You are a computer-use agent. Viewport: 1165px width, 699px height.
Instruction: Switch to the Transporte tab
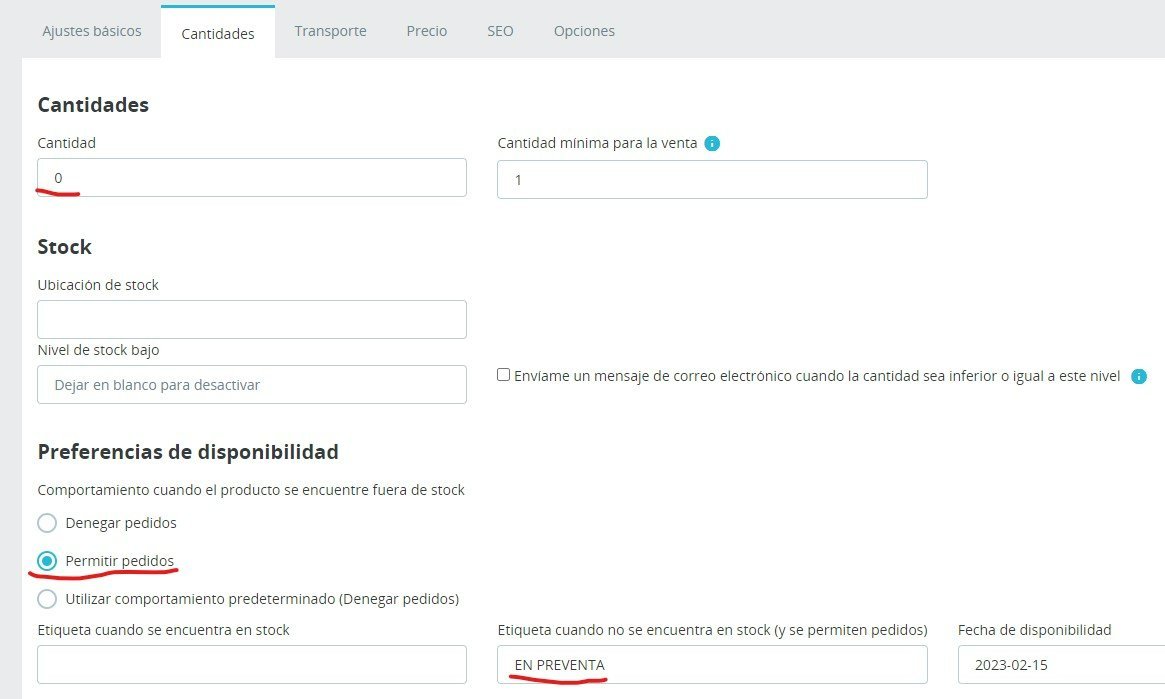click(x=330, y=31)
